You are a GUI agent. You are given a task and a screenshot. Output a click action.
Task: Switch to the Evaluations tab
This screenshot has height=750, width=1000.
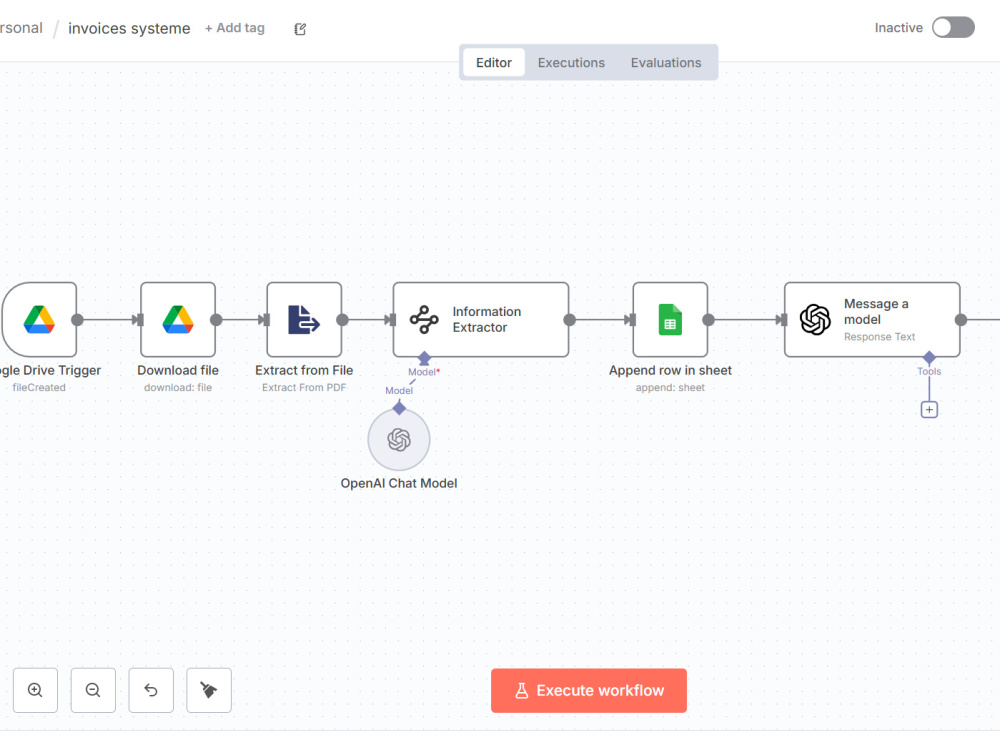click(666, 62)
